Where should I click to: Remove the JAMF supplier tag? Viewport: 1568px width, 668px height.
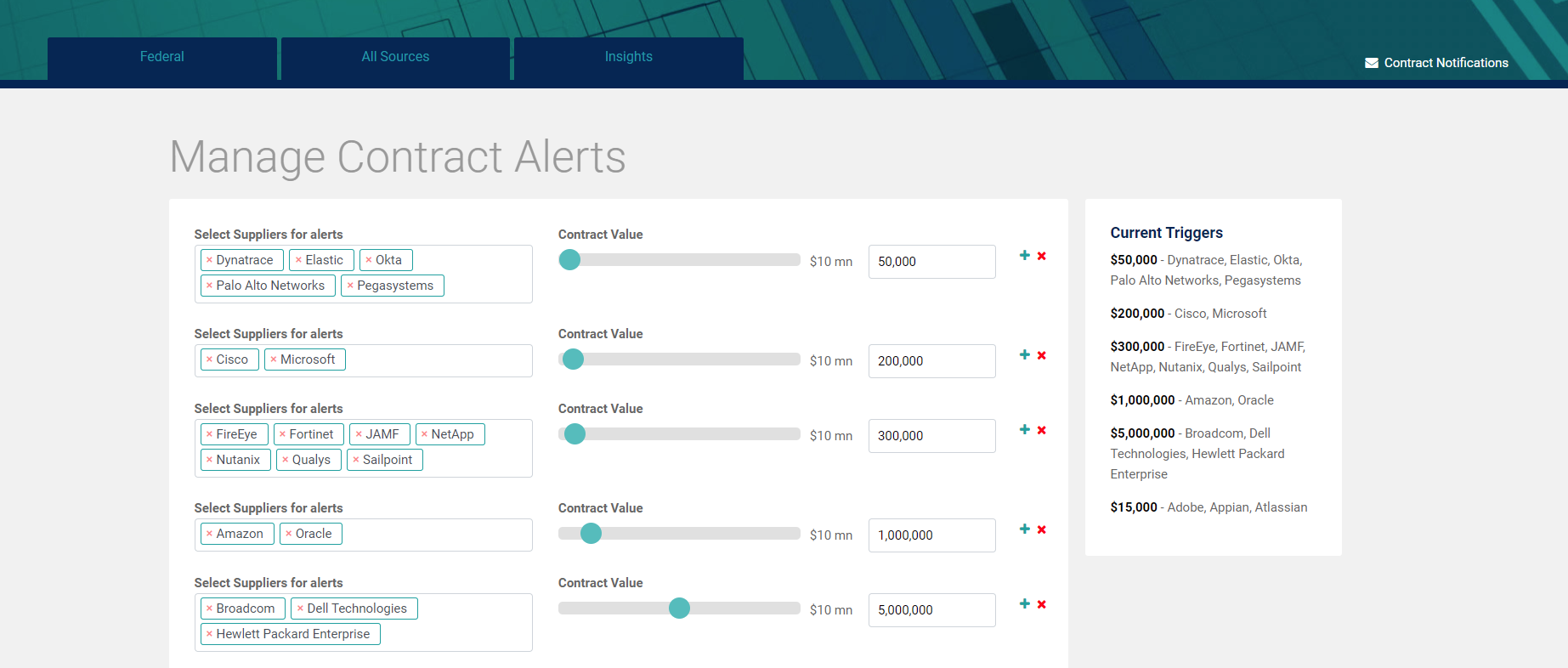tap(359, 434)
